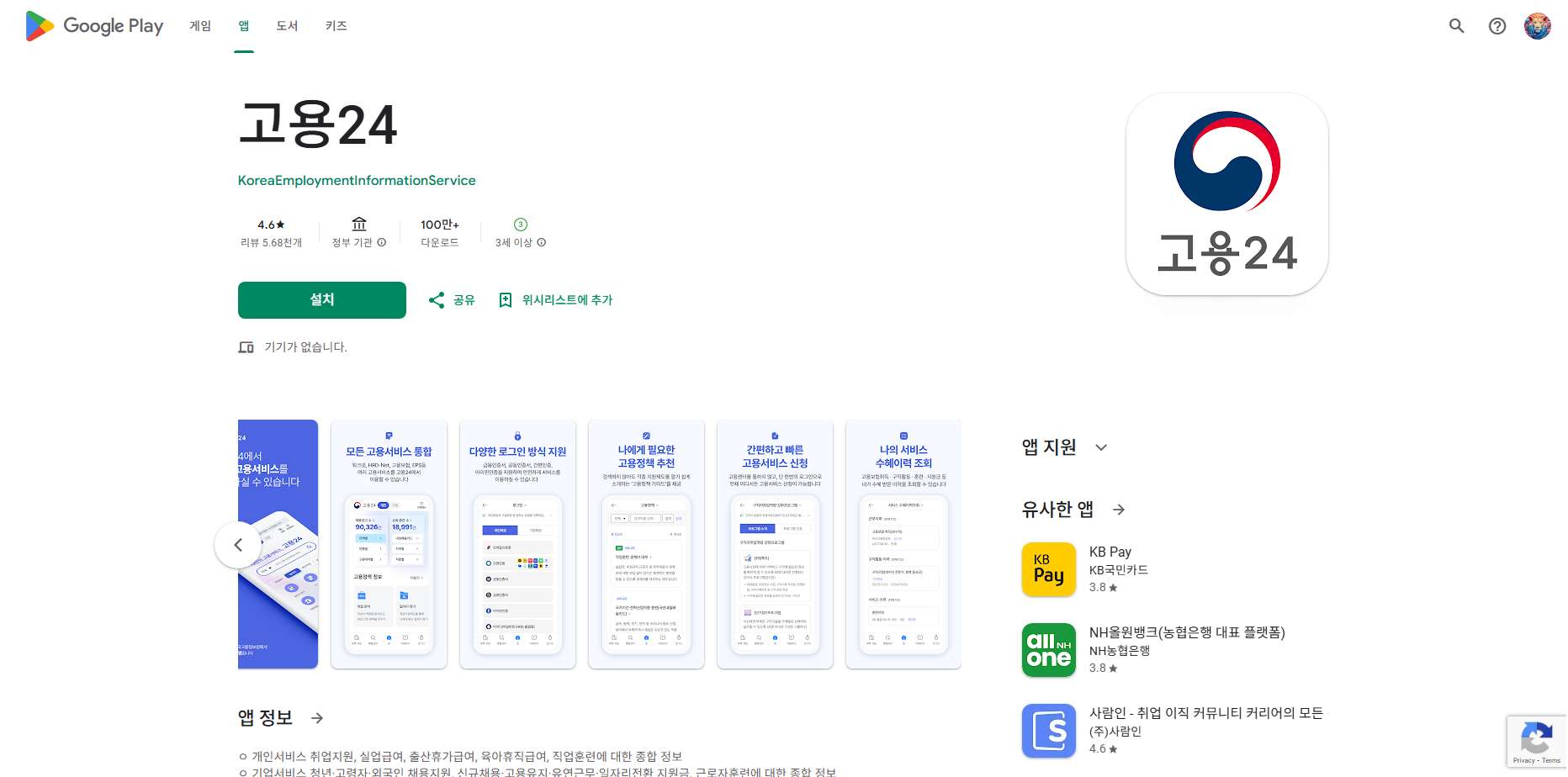1568x777 pixels.
Task: Switch to the 도서 tab
Action: [288, 26]
